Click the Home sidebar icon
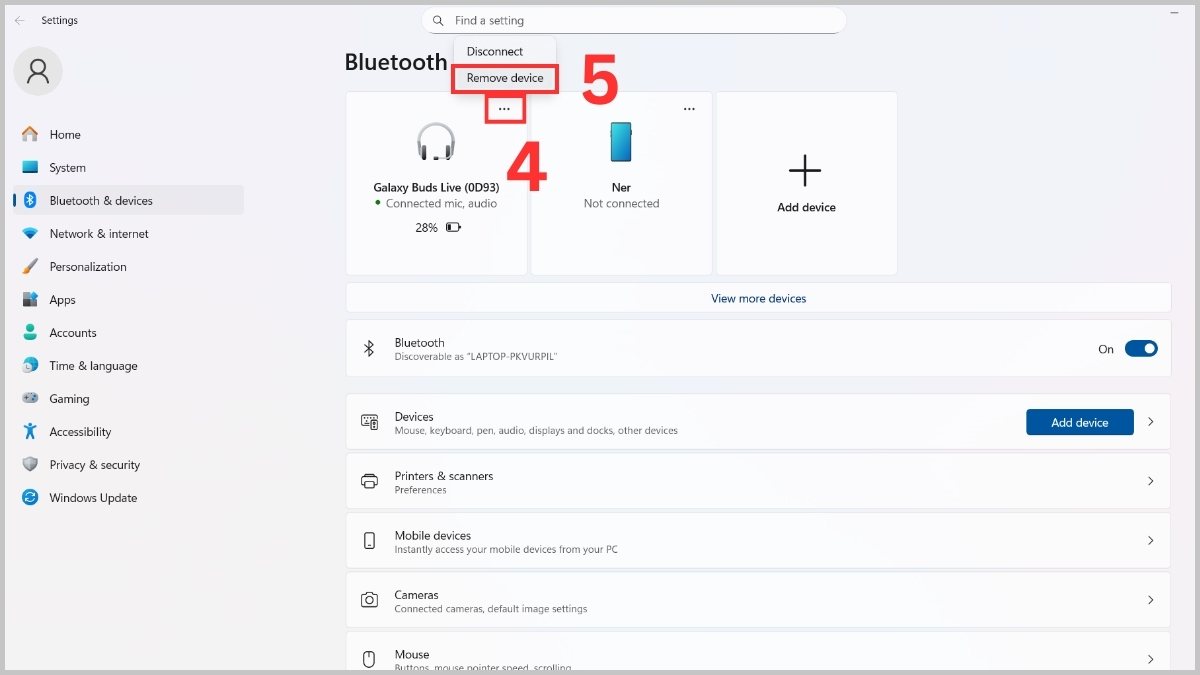 tap(30, 134)
